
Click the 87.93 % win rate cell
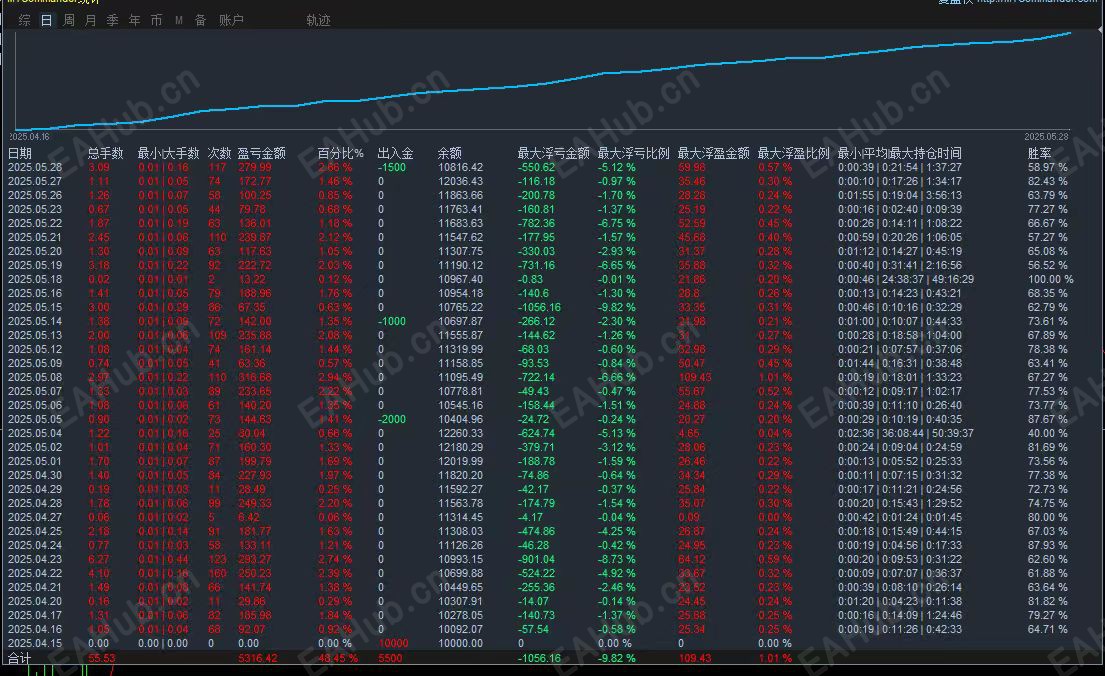pyautogui.click(x=1047, y=545)
